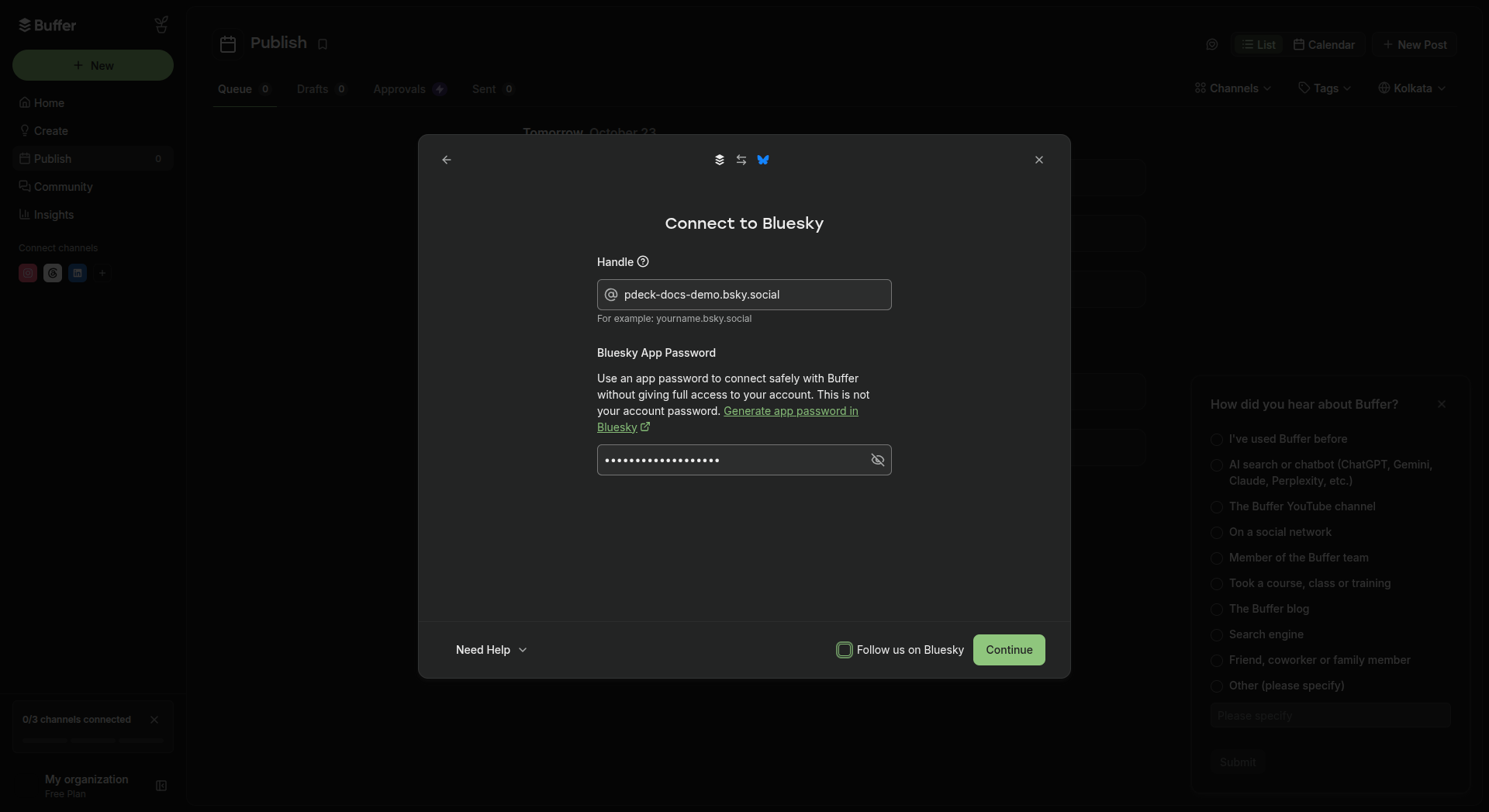Open Create in the sidebar
This screenshot has height=812, width=1489.
point(93,131)
